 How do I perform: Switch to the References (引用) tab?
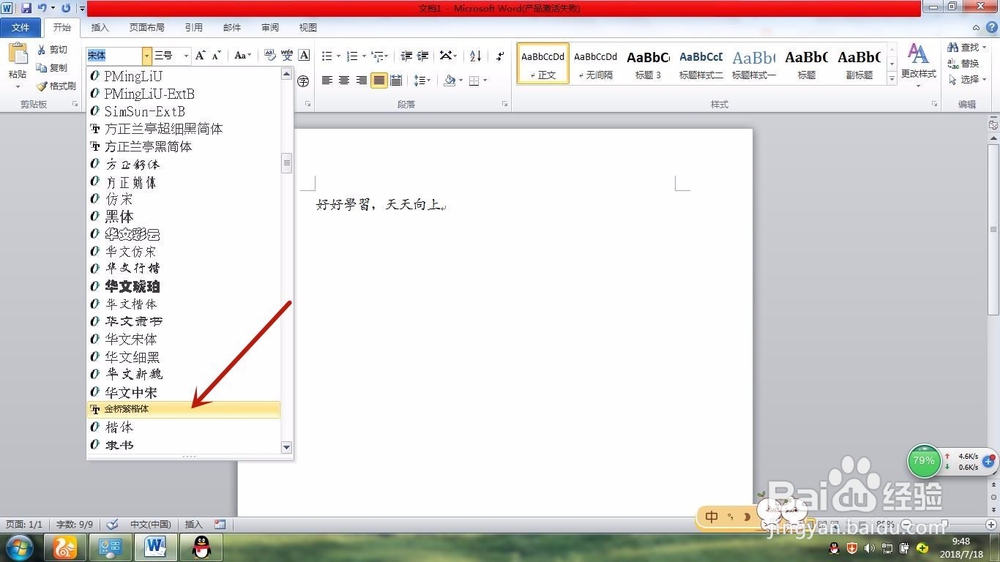194,27
